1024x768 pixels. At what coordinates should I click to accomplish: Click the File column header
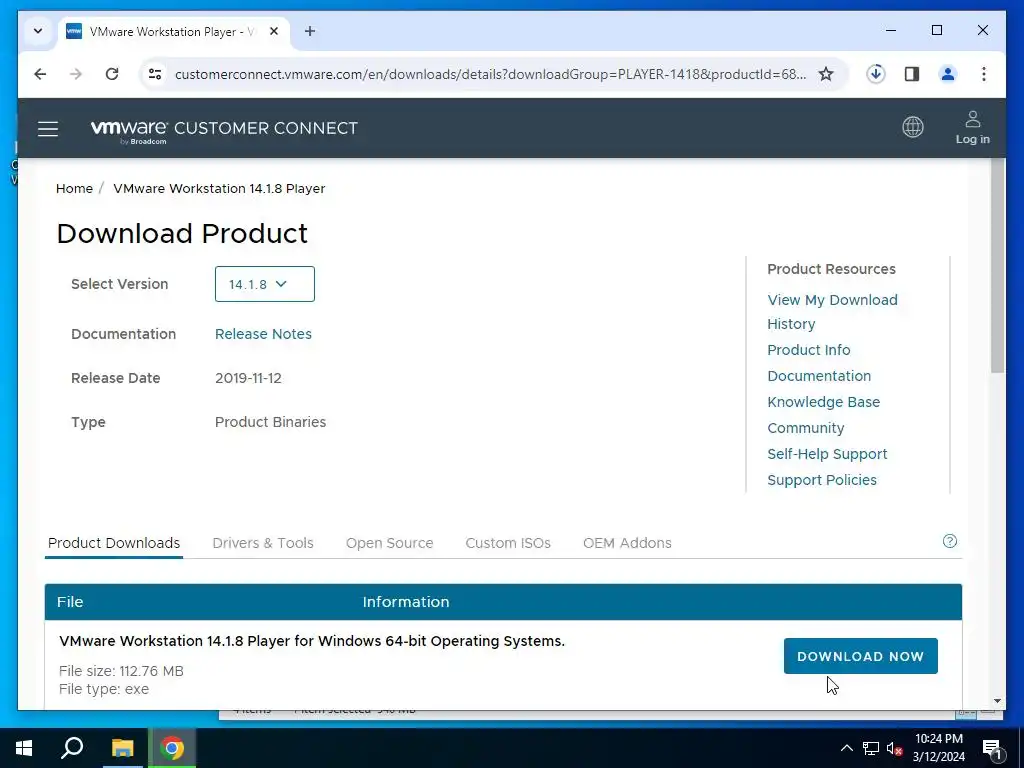point(70,601)
